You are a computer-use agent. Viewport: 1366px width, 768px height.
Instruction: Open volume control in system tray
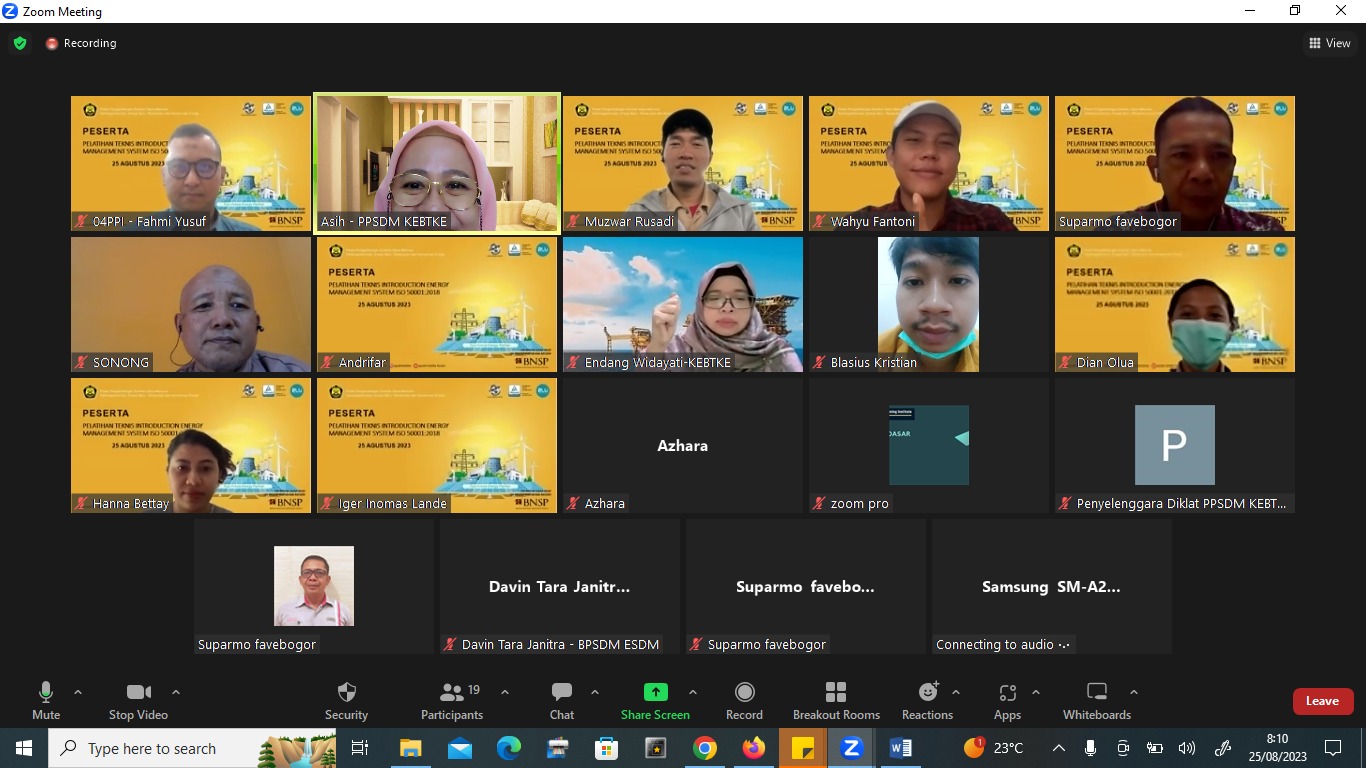[1187, 748]
